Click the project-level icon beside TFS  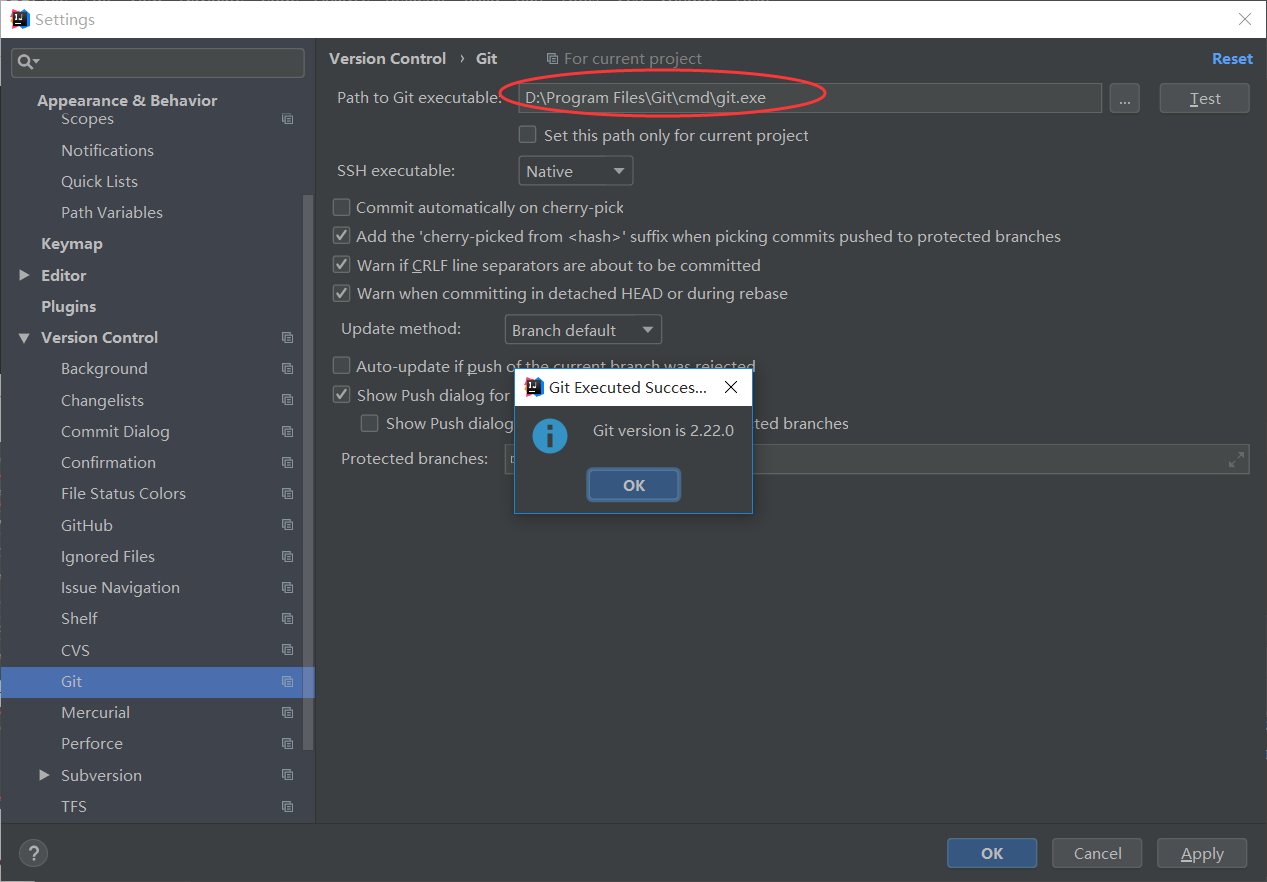(x=287, y=807)
